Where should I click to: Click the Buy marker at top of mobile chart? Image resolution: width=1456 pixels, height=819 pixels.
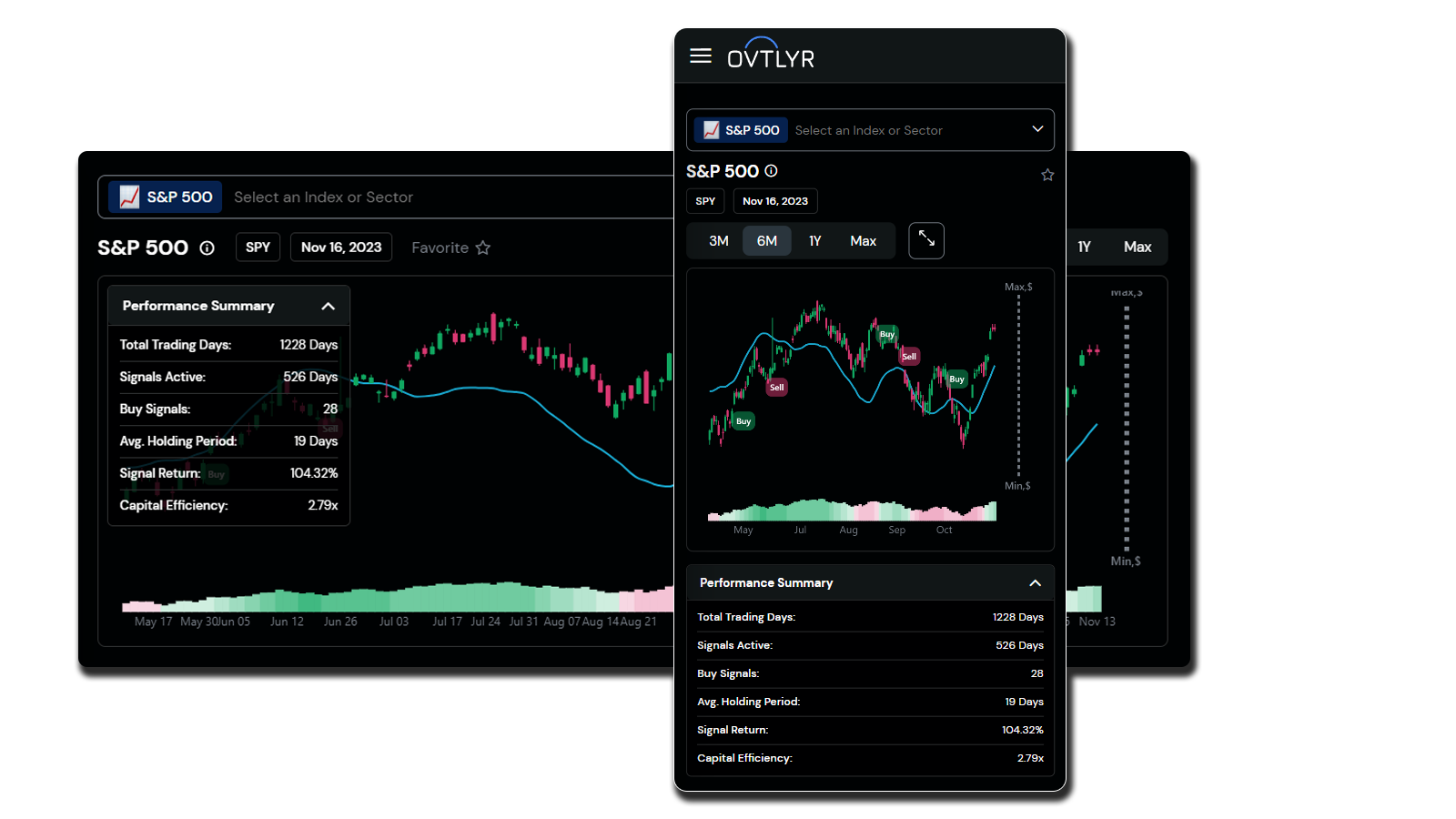click(887, 335)
